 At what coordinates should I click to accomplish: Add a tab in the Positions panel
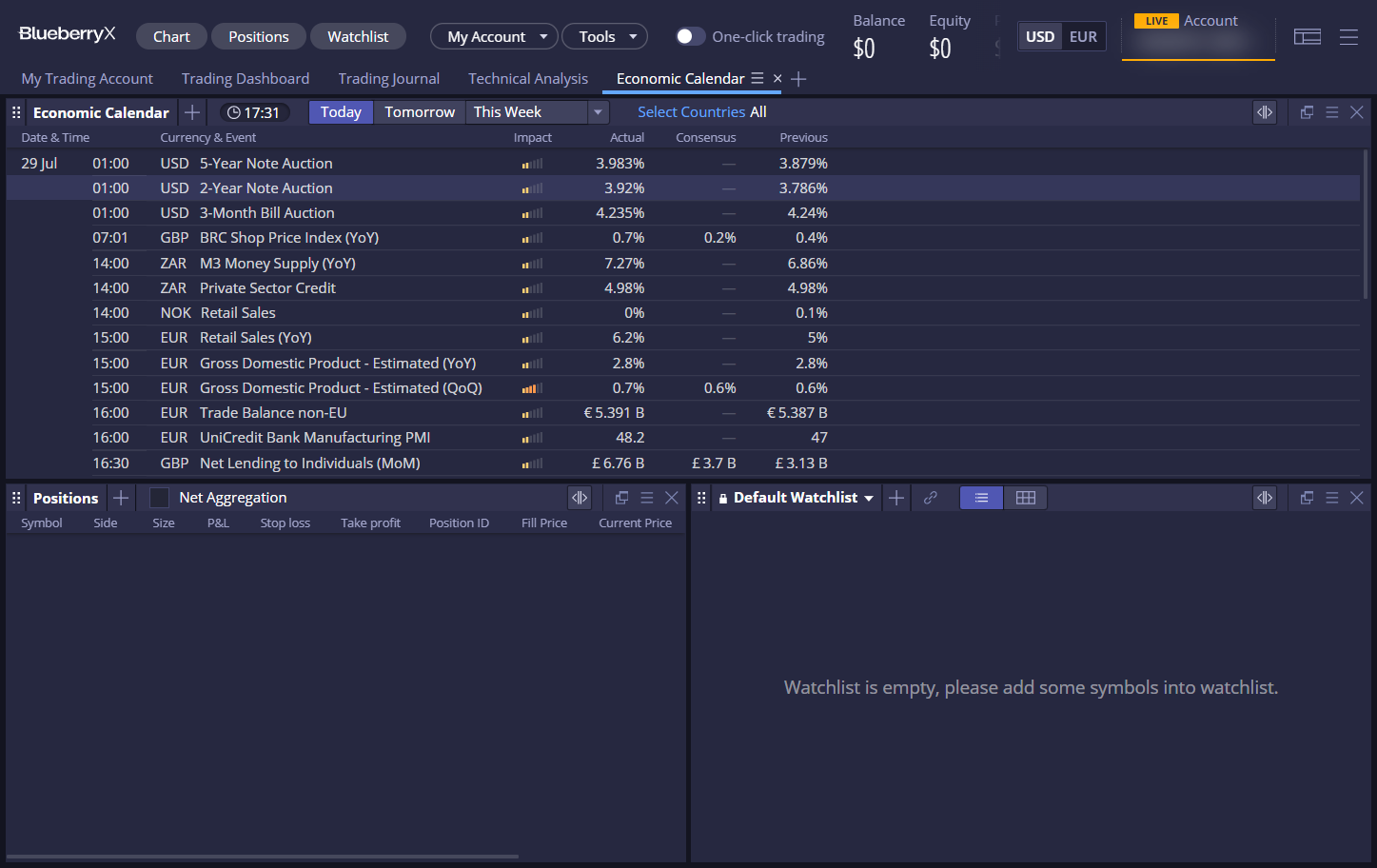click(x=121, y=498)
